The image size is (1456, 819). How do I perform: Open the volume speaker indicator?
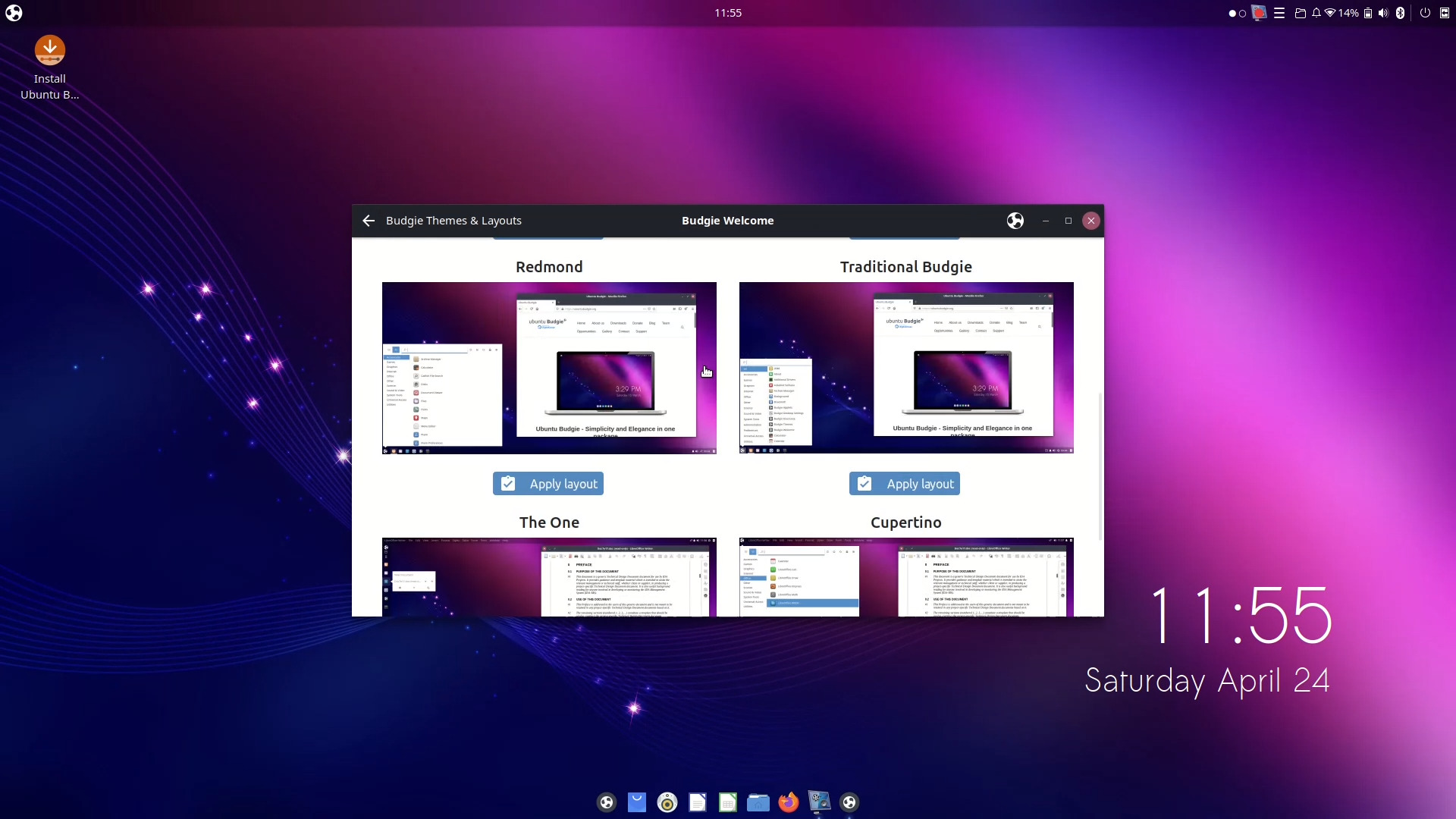point(1384,13)
